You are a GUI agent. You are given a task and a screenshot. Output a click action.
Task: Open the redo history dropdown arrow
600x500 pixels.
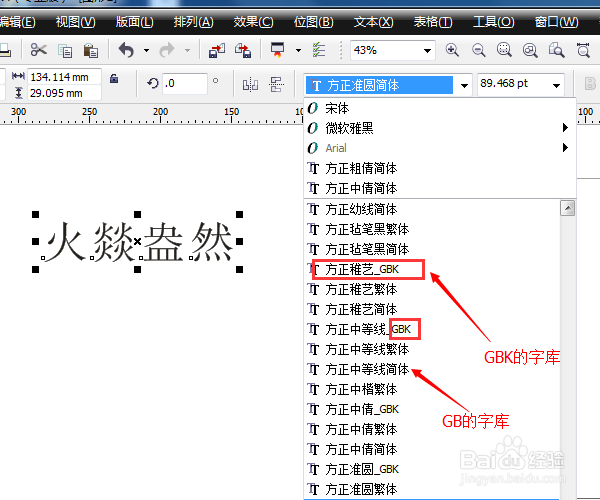[x=187, y=50]
